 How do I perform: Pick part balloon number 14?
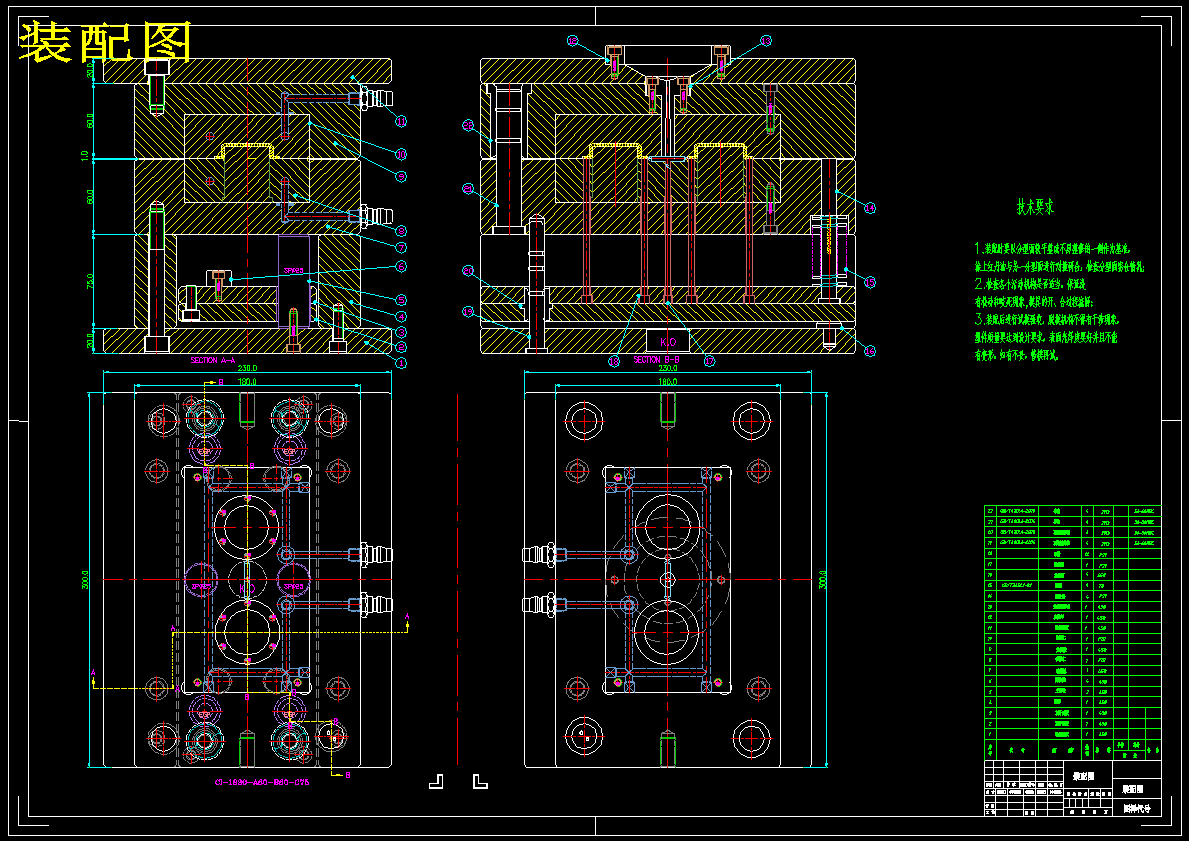870,208
